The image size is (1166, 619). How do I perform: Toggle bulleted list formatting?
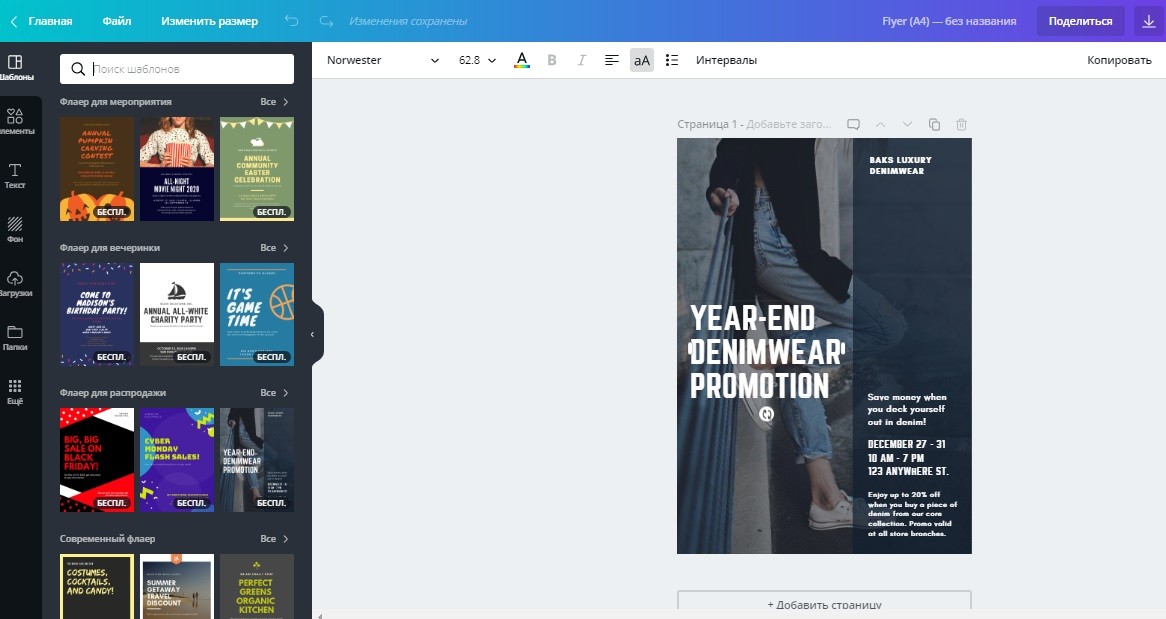coord(671,60)
